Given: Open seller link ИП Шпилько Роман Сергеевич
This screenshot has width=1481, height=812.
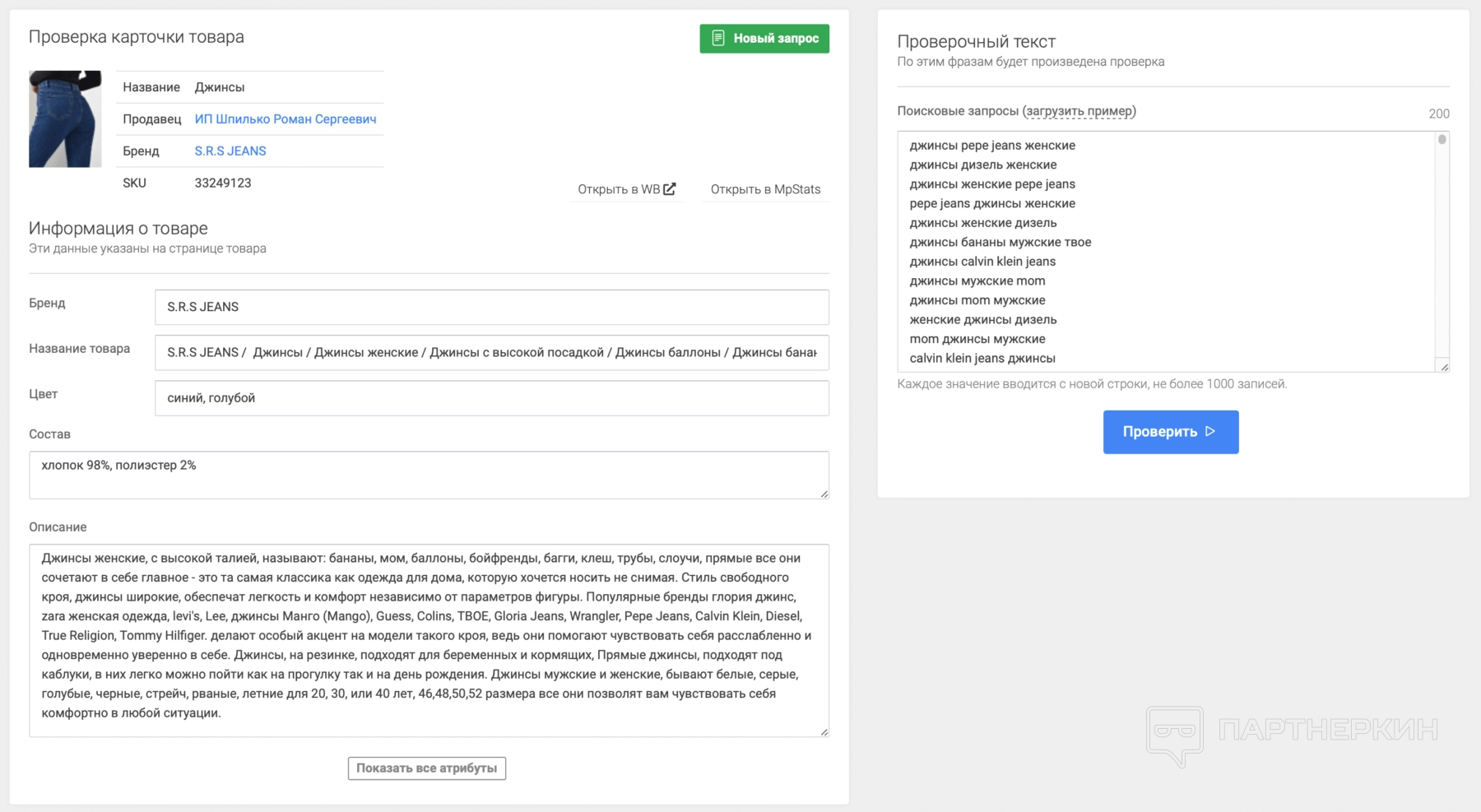Looking at the screenshot, I should tap(285, 119).
